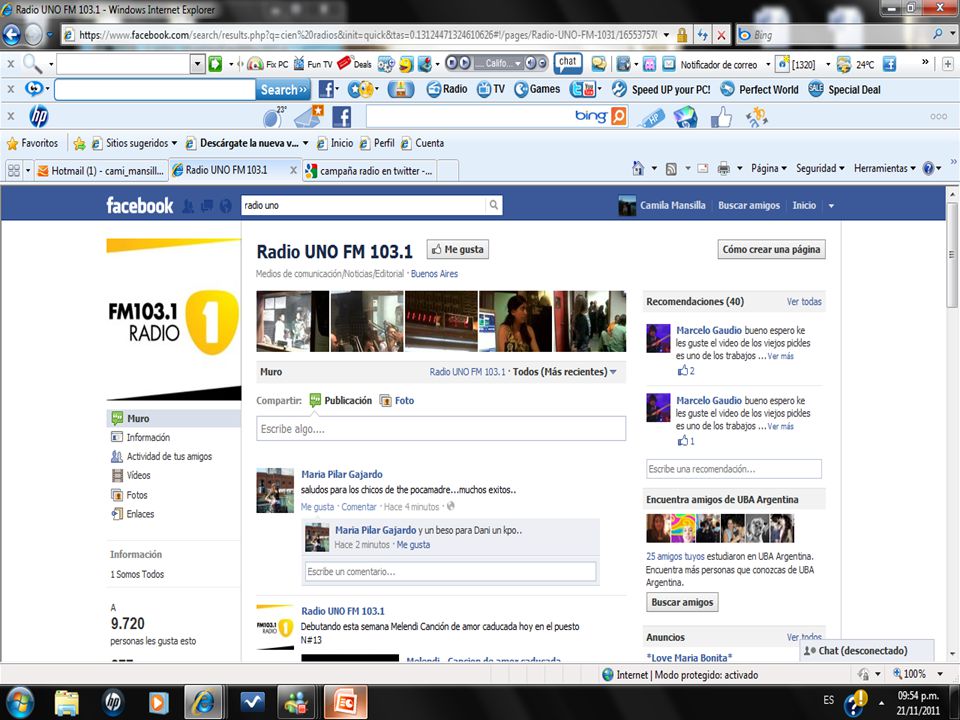
Task: Click the Foto share option
Action: coord(397,400)
